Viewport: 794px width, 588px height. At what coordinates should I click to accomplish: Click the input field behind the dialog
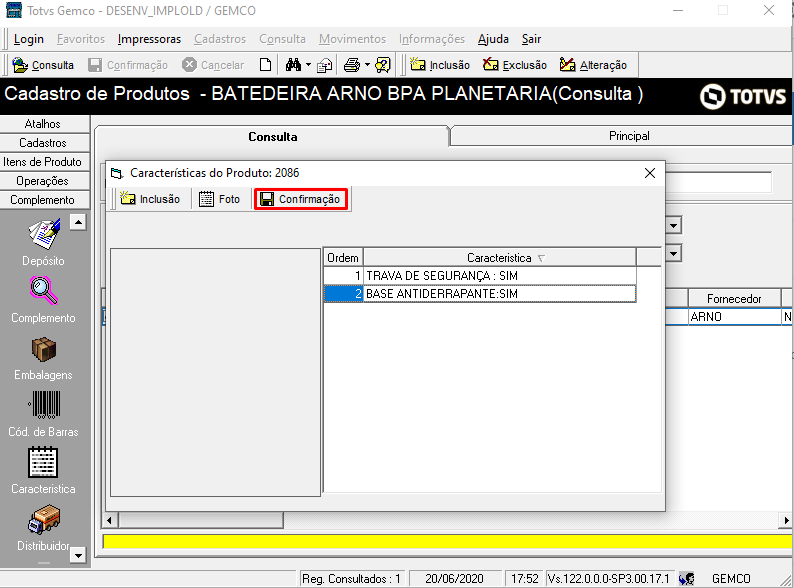tap(719, 182)
